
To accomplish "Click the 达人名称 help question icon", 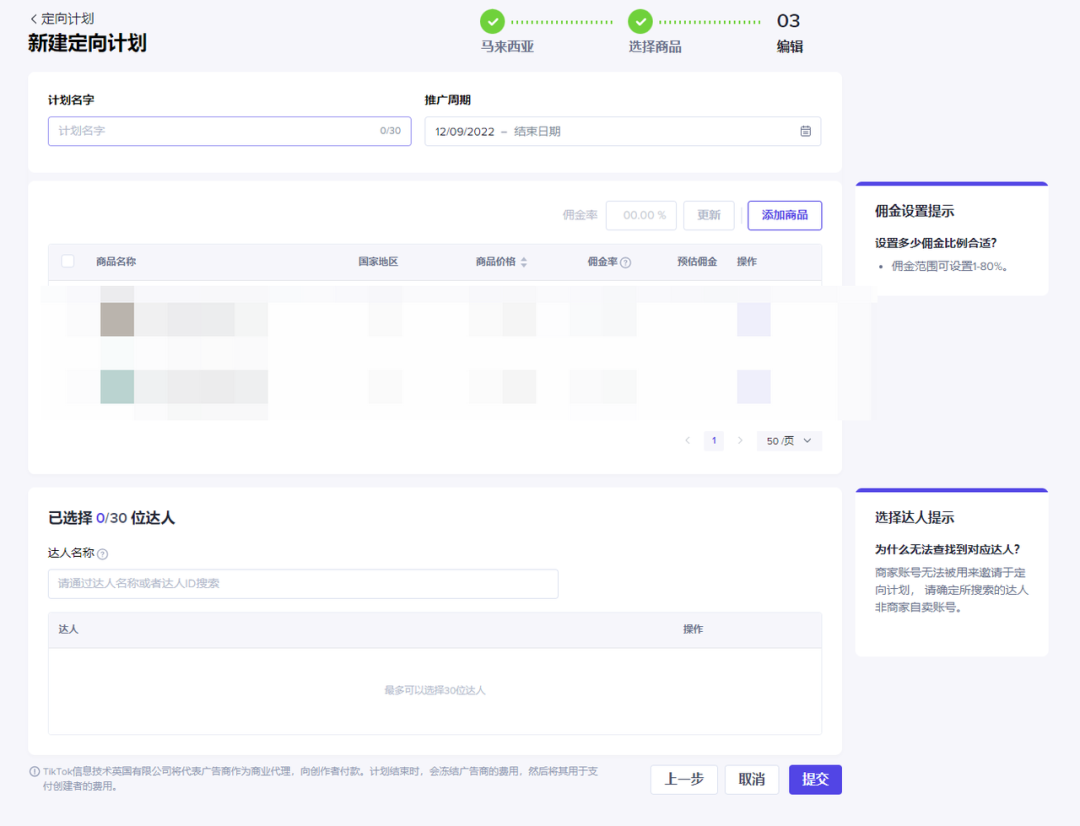I will (x=102, y=554).
